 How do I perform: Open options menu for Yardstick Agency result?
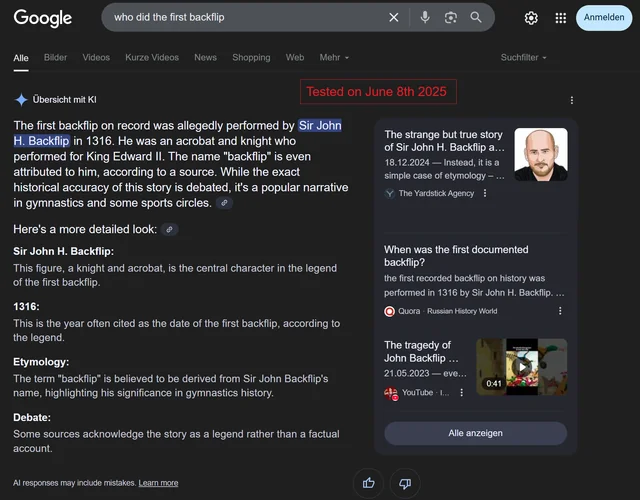coord(485,193)
